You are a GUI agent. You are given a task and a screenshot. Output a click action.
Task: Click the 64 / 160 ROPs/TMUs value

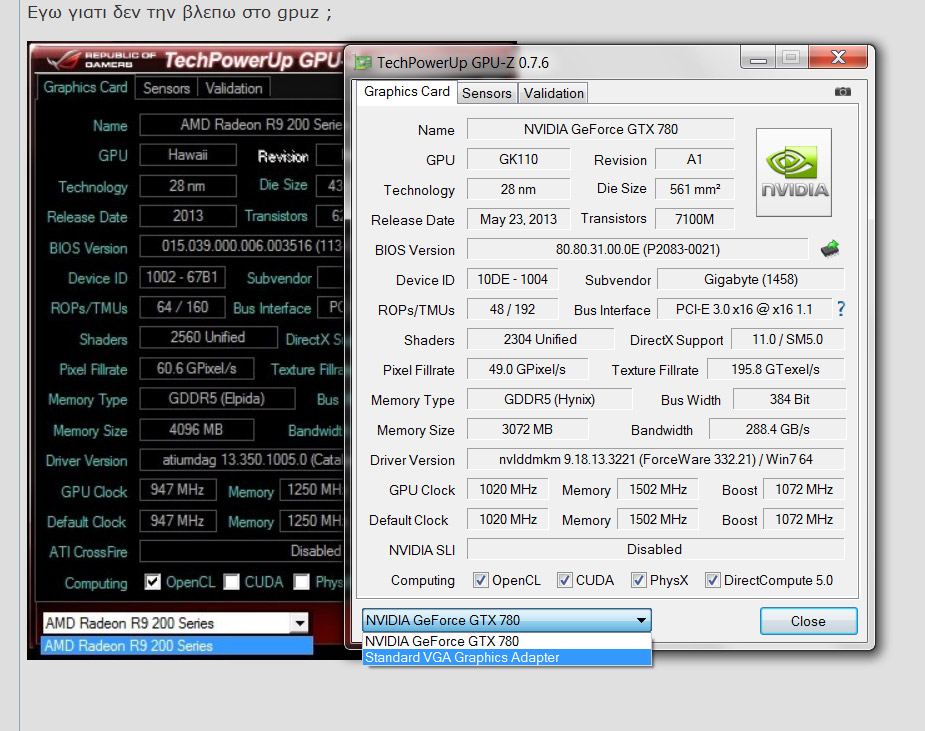point(182,307)
